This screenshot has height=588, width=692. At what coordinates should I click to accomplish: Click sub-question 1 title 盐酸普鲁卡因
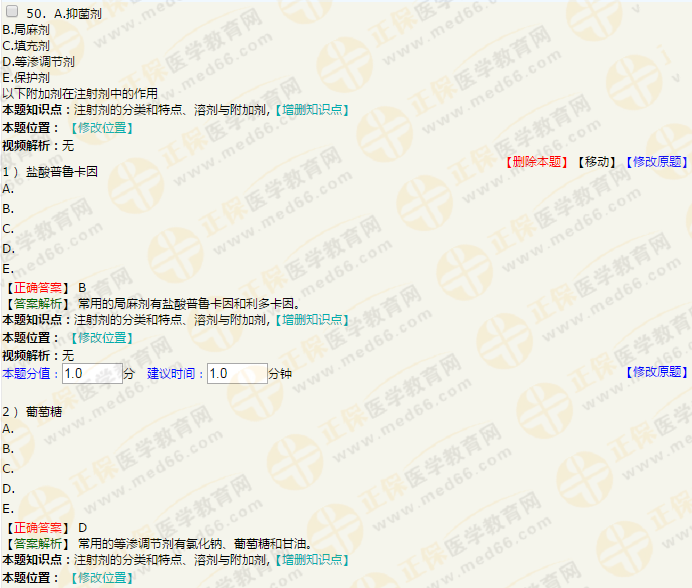coord(61,172)
